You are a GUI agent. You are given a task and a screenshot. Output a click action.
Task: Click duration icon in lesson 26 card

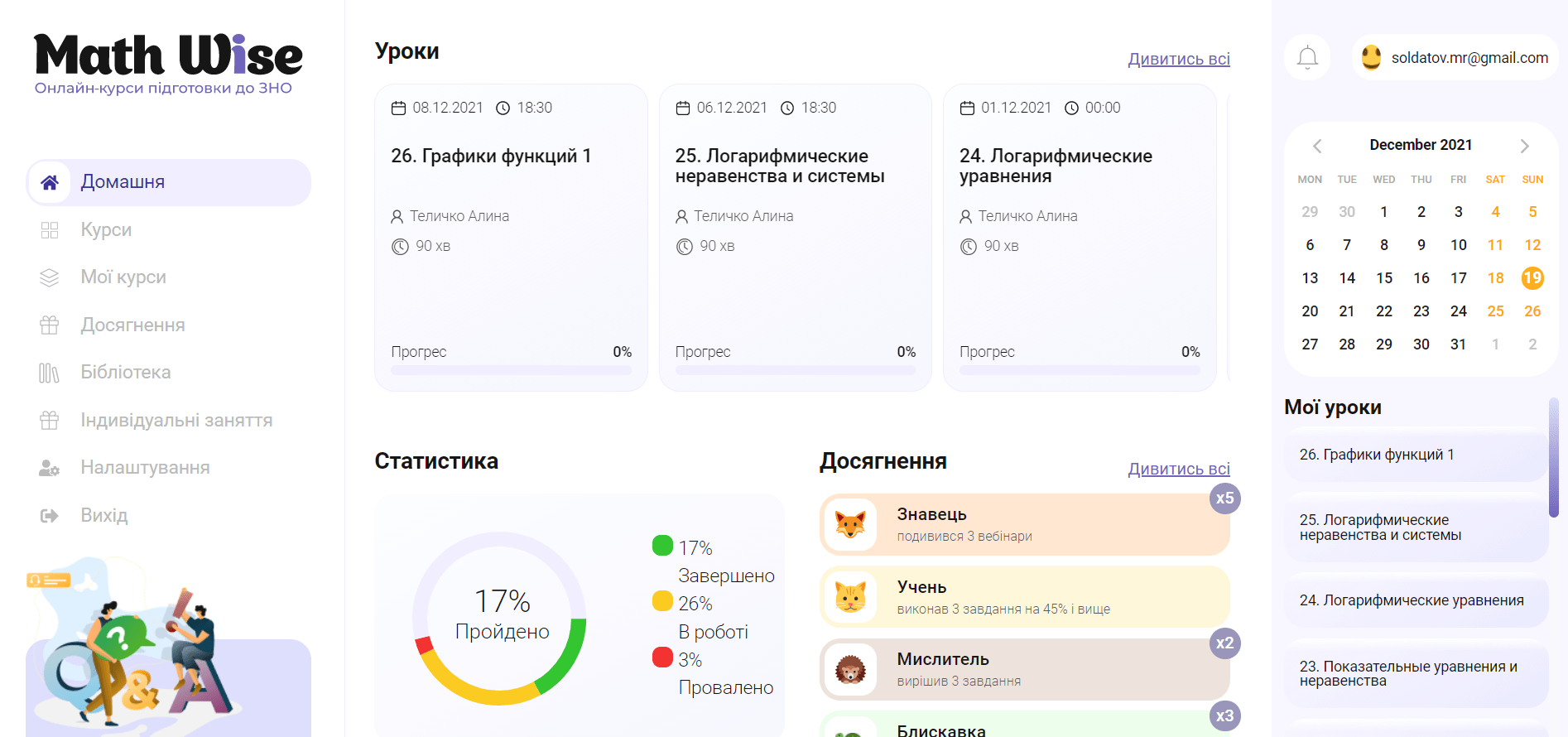coord(400,247)
